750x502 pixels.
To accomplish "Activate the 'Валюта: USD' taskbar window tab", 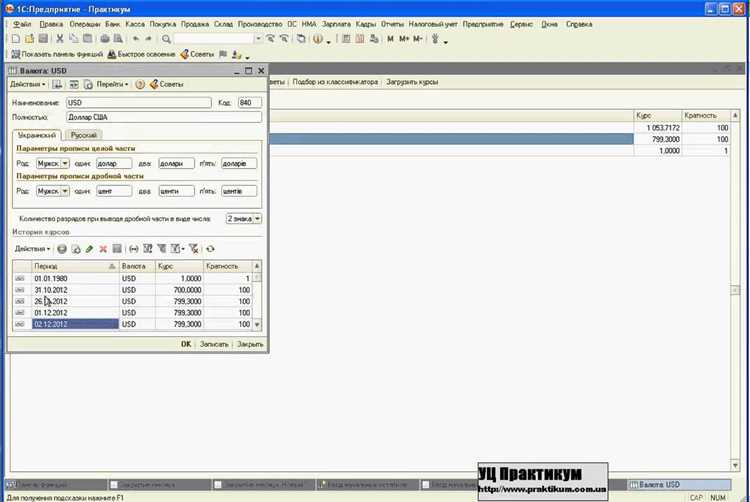I will click(x=679, y=485).
